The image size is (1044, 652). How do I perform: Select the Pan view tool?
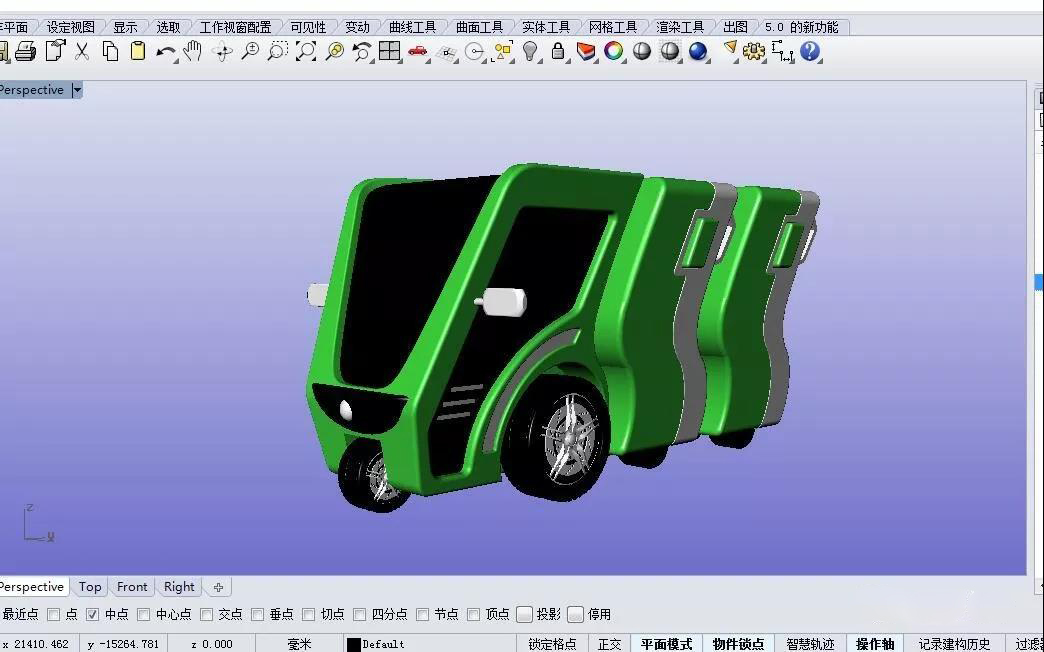click(191, 51)
